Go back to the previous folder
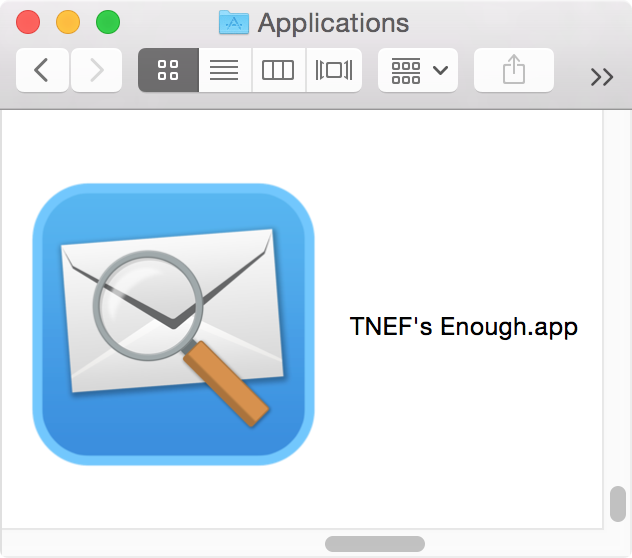Viewport: 632px width, 558px height. [x=42, y=70]
